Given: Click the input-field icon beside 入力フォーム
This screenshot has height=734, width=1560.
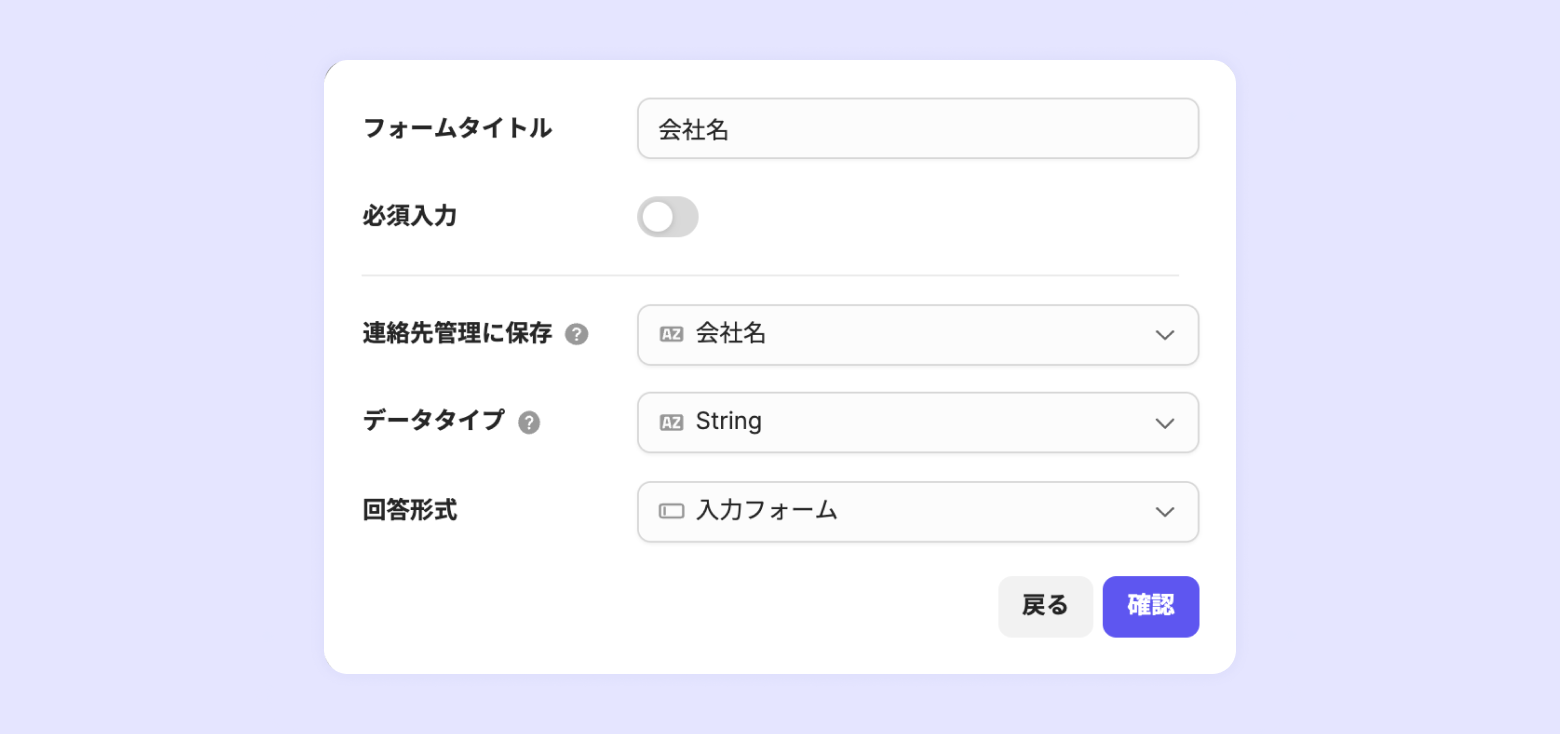Looking at the screenshot, I should coord(671,511).
